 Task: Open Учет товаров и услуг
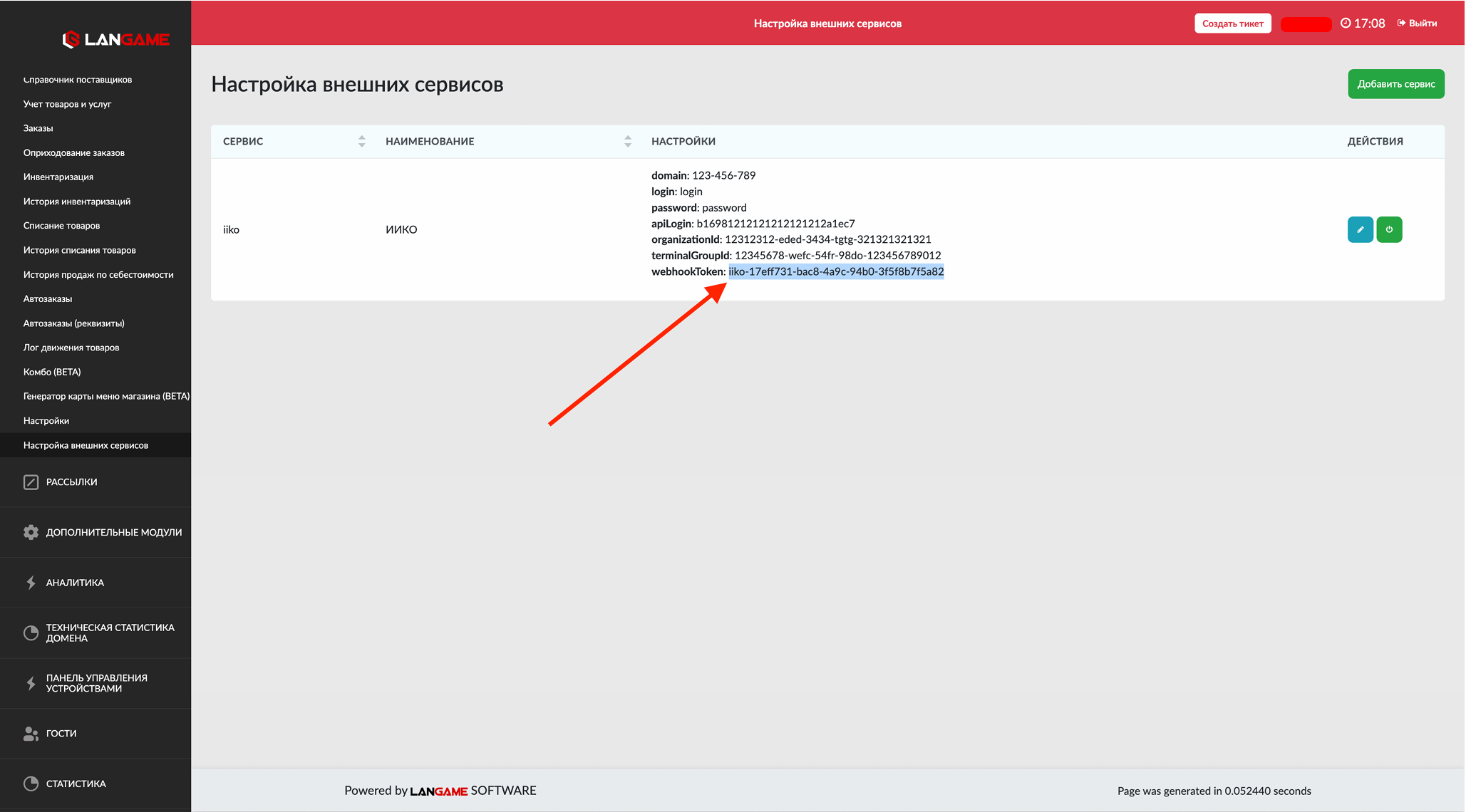tap(67, 104)
